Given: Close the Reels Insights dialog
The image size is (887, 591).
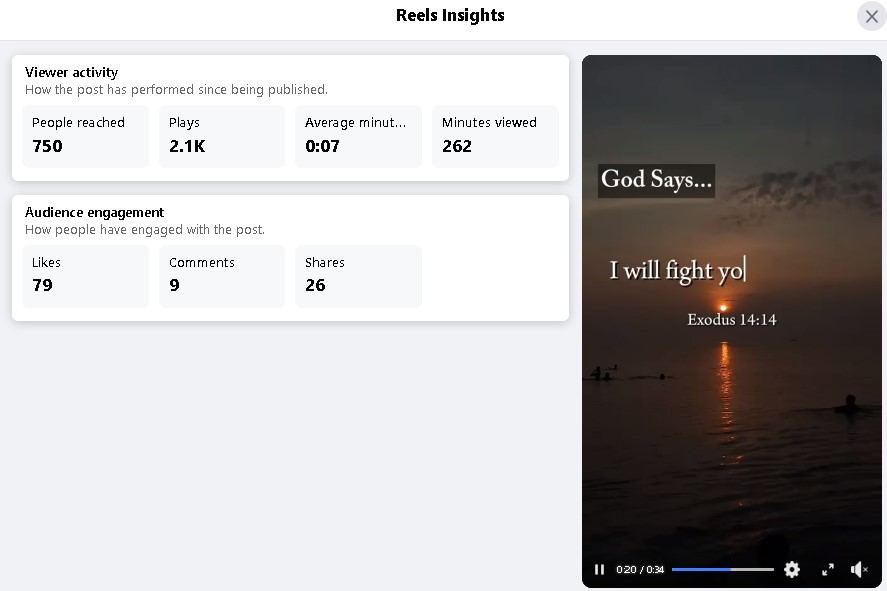Looking at the screenshot, I should coord(871,16).
